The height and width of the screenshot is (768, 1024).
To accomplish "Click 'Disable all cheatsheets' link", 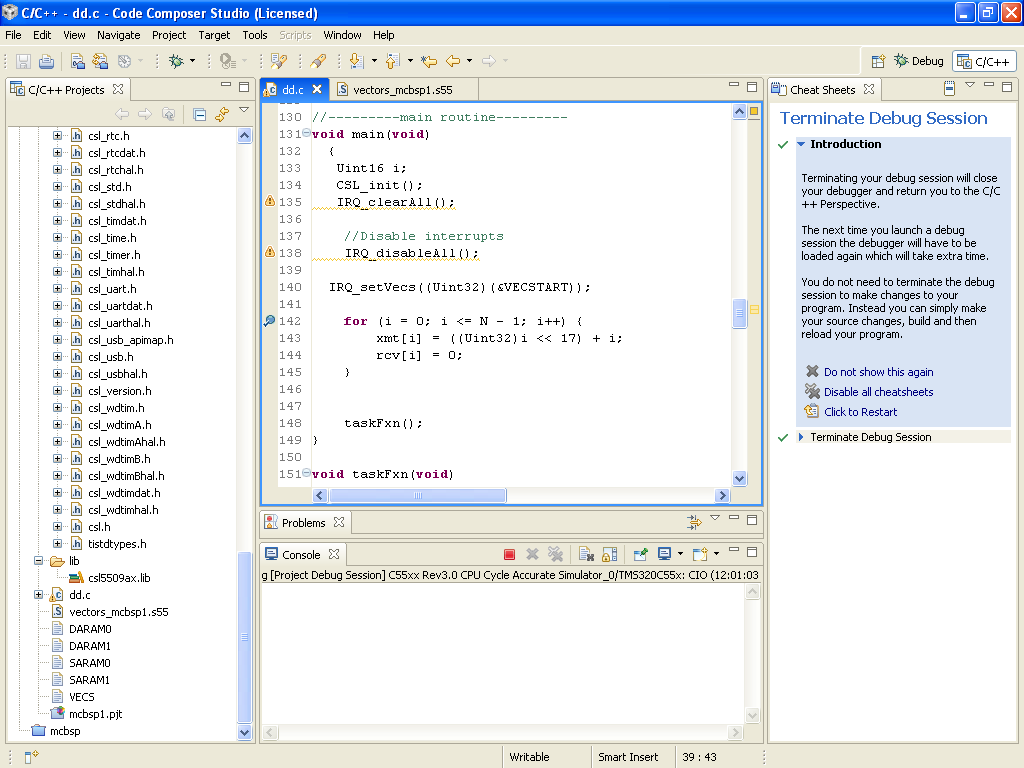I will point(878,392).
